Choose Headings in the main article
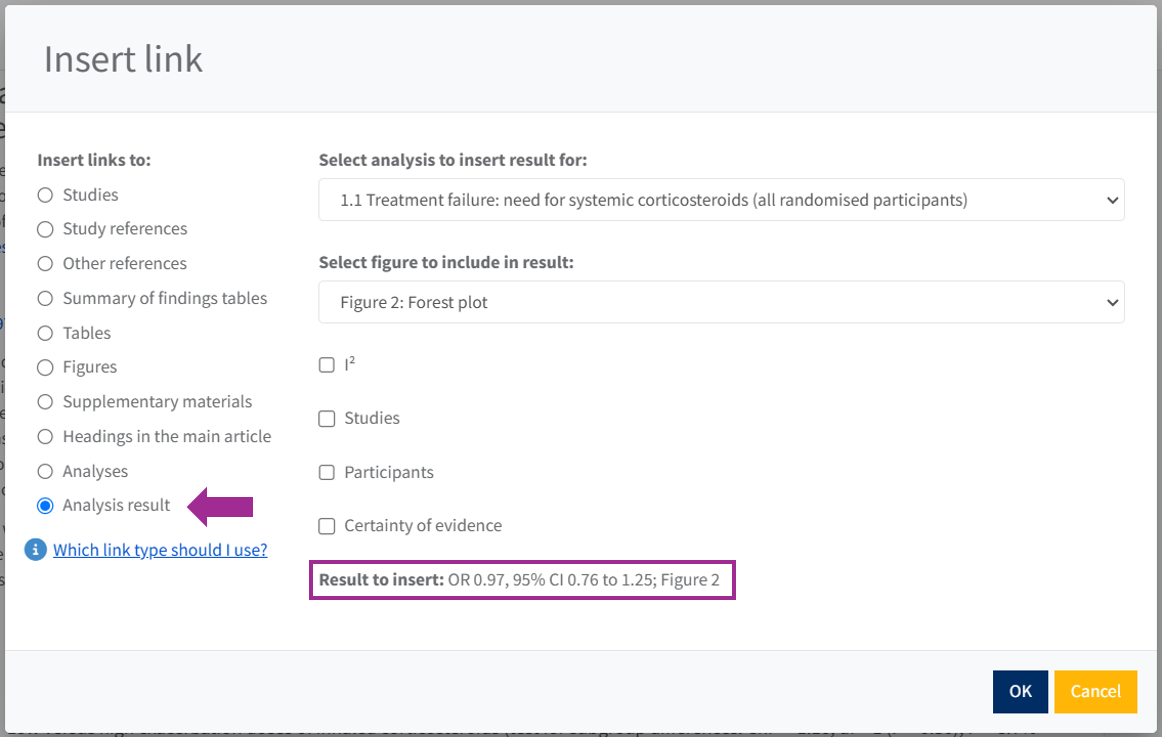Screen dimensions: 1162x737 45,437
